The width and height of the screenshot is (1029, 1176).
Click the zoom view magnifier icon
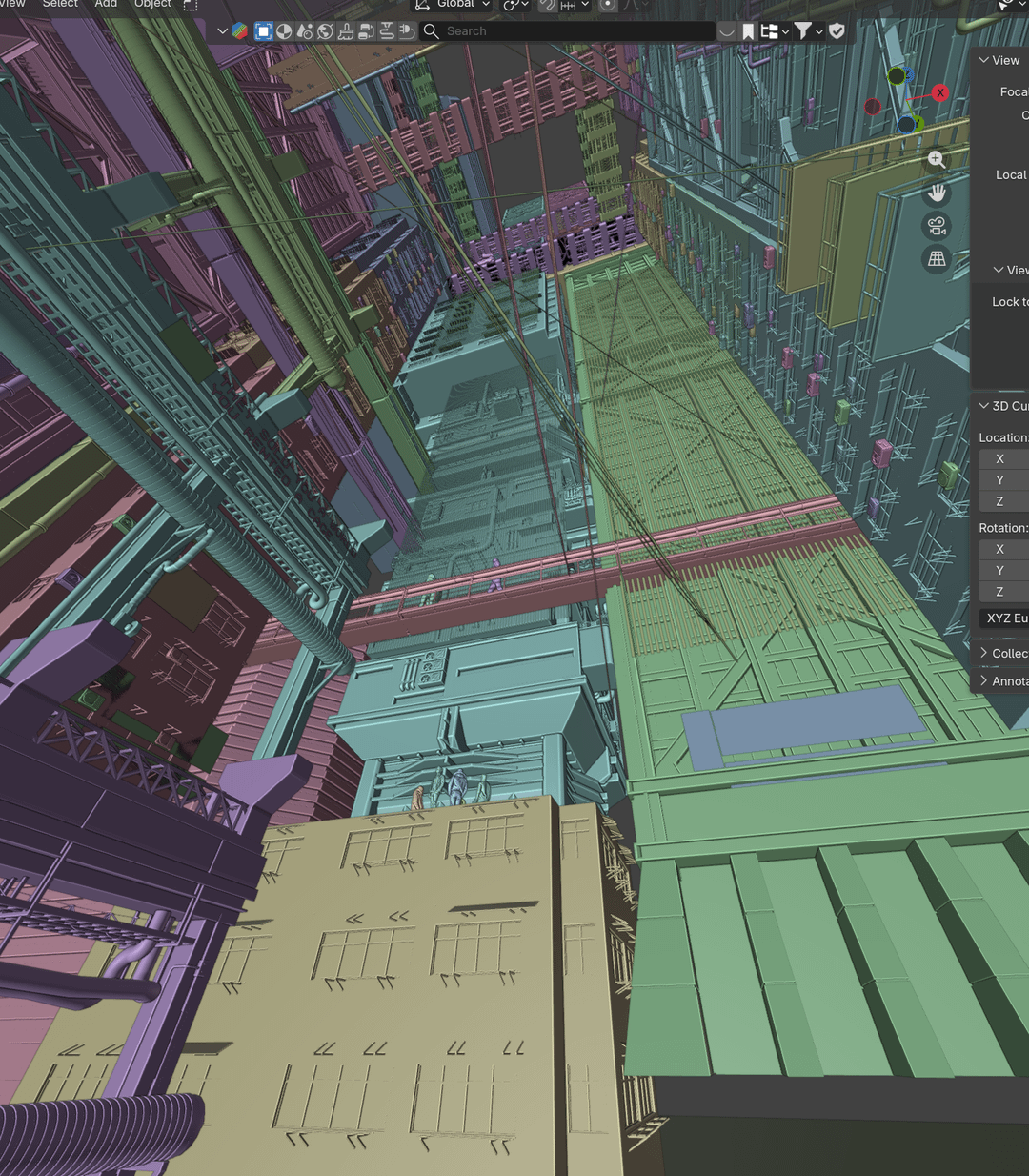click(937, 160)
